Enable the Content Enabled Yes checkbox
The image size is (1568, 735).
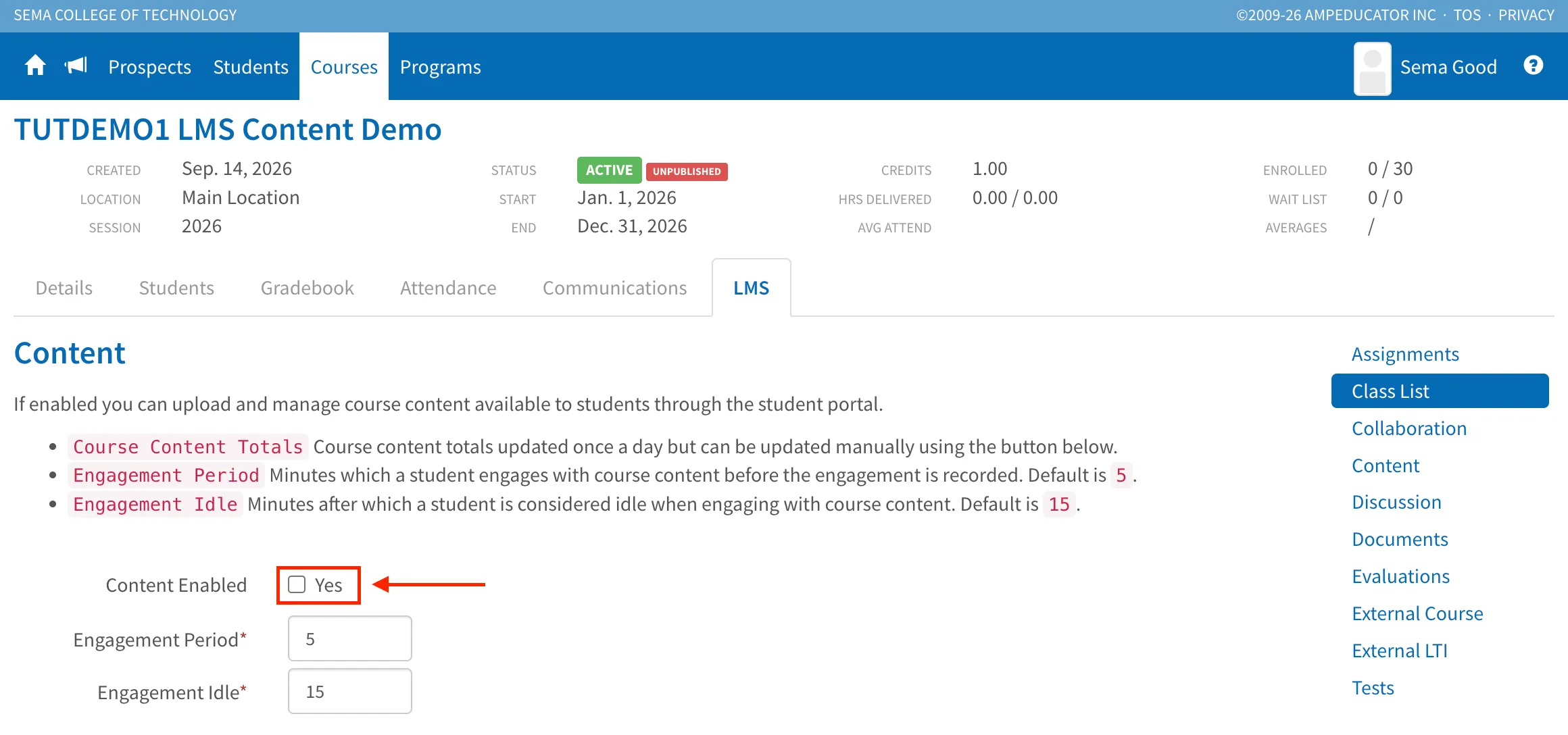[x=297, y=585]
